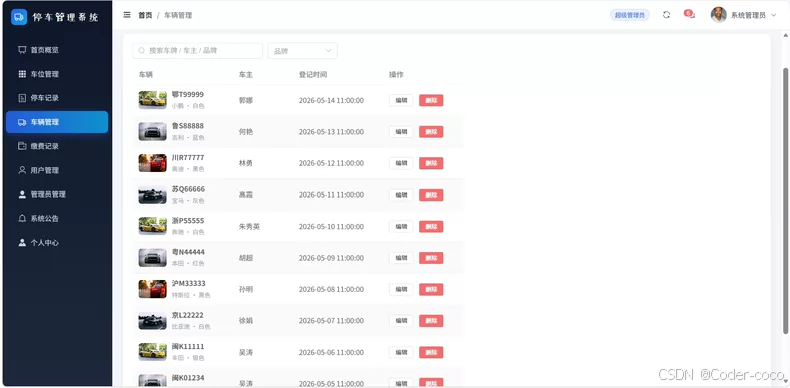Click thumbnail image of vehicle 苏Q66666
This screenshot has width=790, height=388.
152,195
